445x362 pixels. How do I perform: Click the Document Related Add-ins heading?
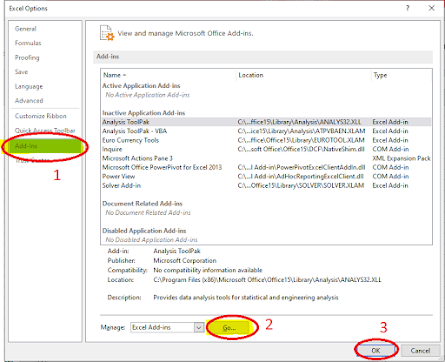[142, 204]
